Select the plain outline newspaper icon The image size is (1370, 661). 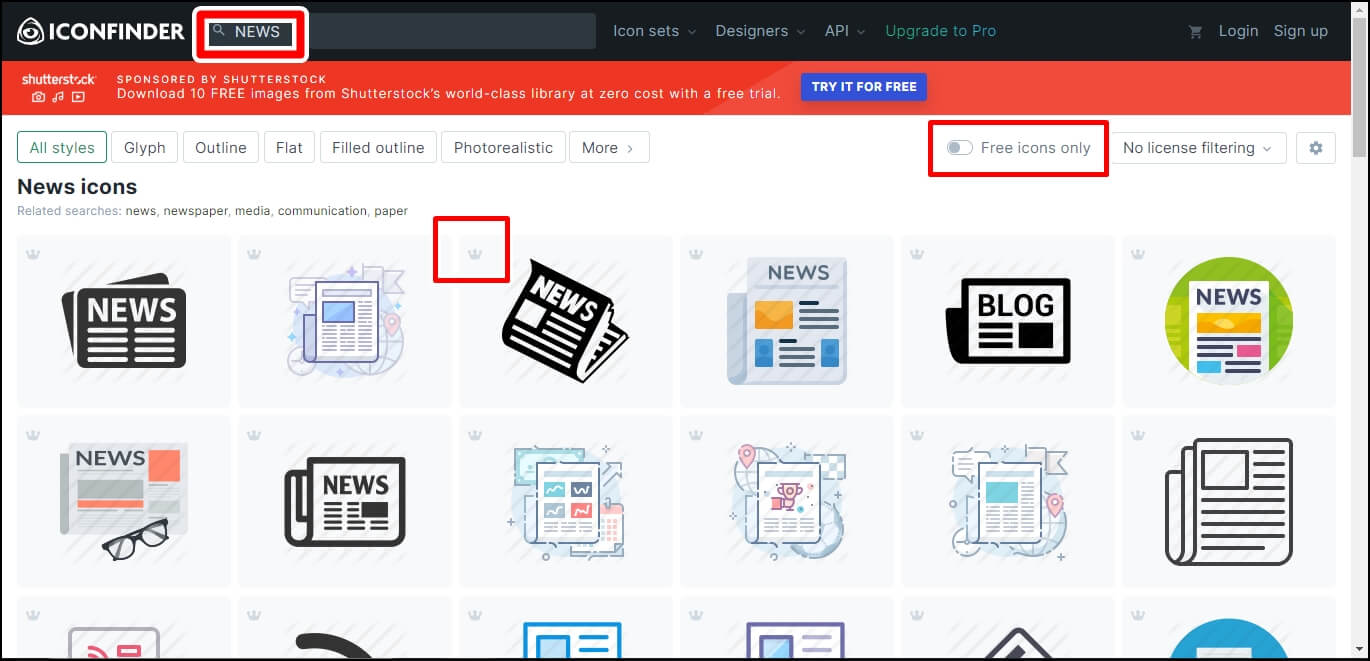[x=1229, y=502]
